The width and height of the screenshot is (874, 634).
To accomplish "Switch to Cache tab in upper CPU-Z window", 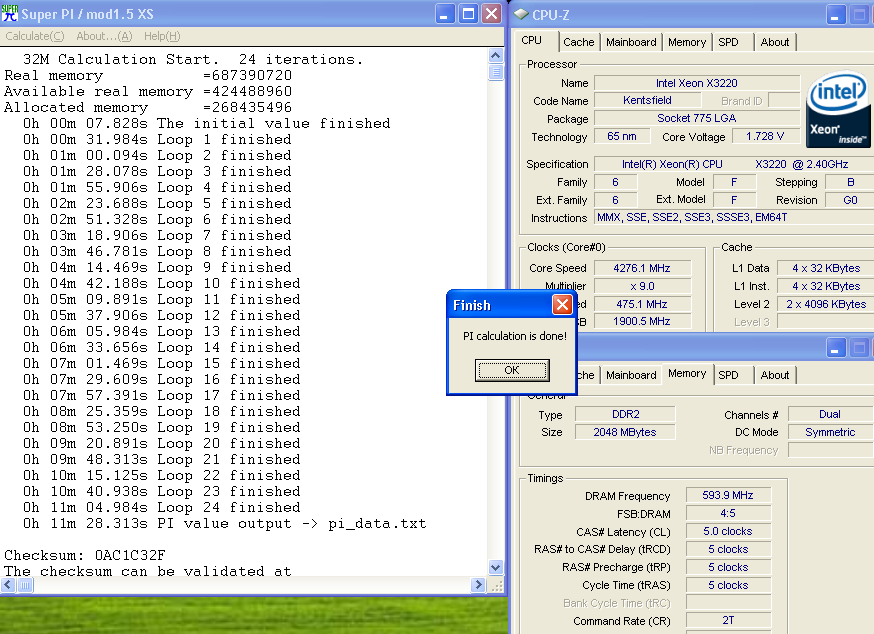I will pyautogui.click(x=579, y=42).
